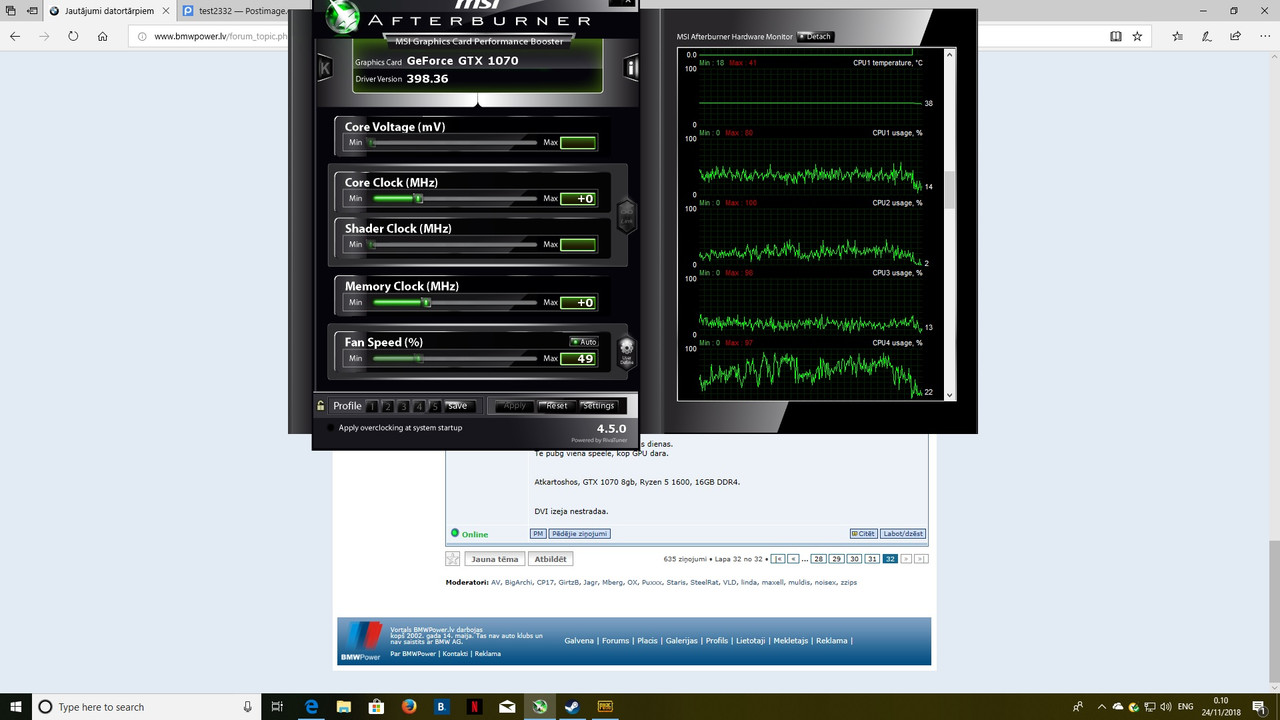Image resolution: width=1280 pixels, height=720 pixels.
Task: Click the Fan Speed value field 49
Action: click(x=578, y=359)
